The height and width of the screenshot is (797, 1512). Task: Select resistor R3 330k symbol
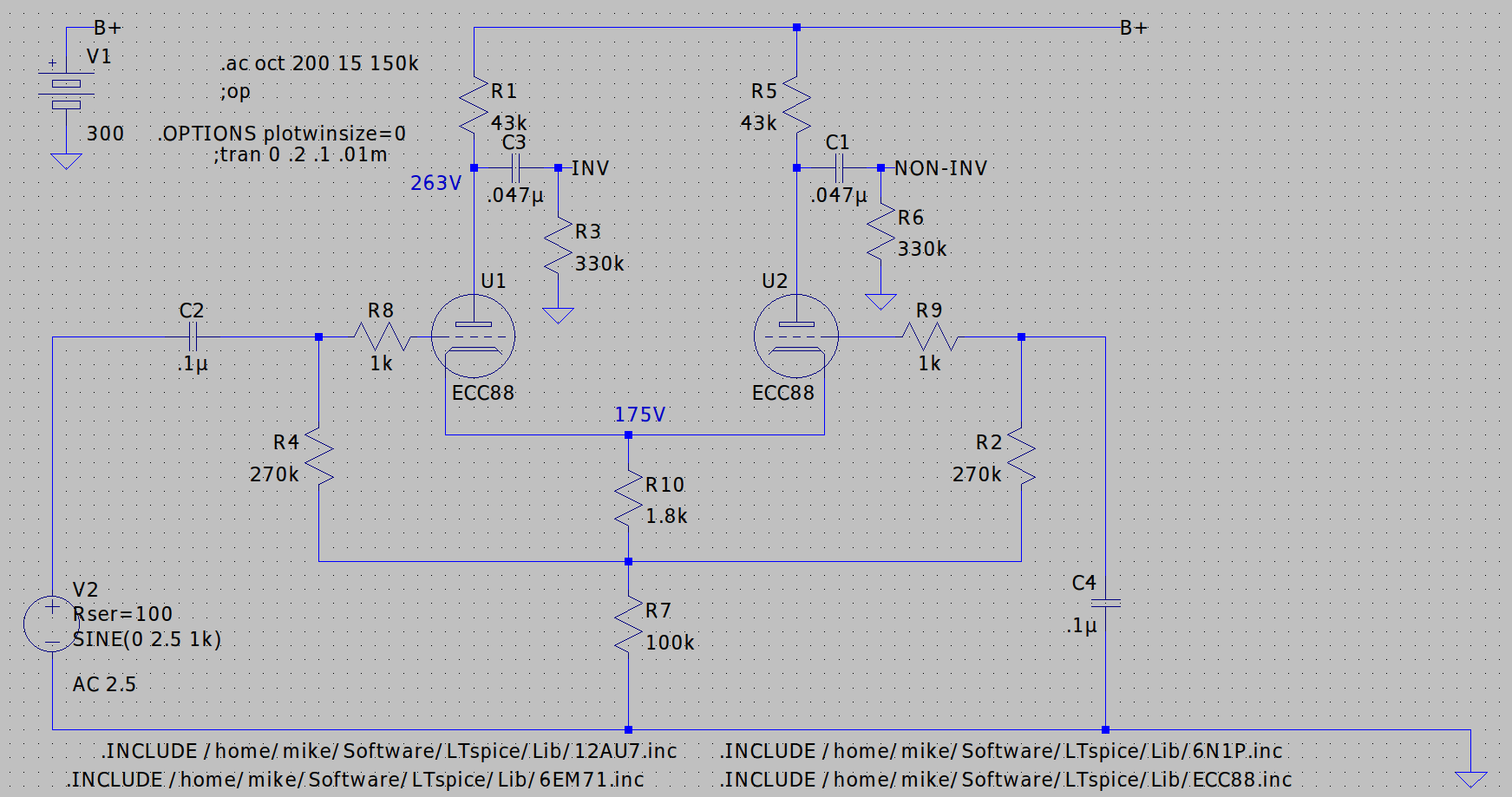[558, 246]
